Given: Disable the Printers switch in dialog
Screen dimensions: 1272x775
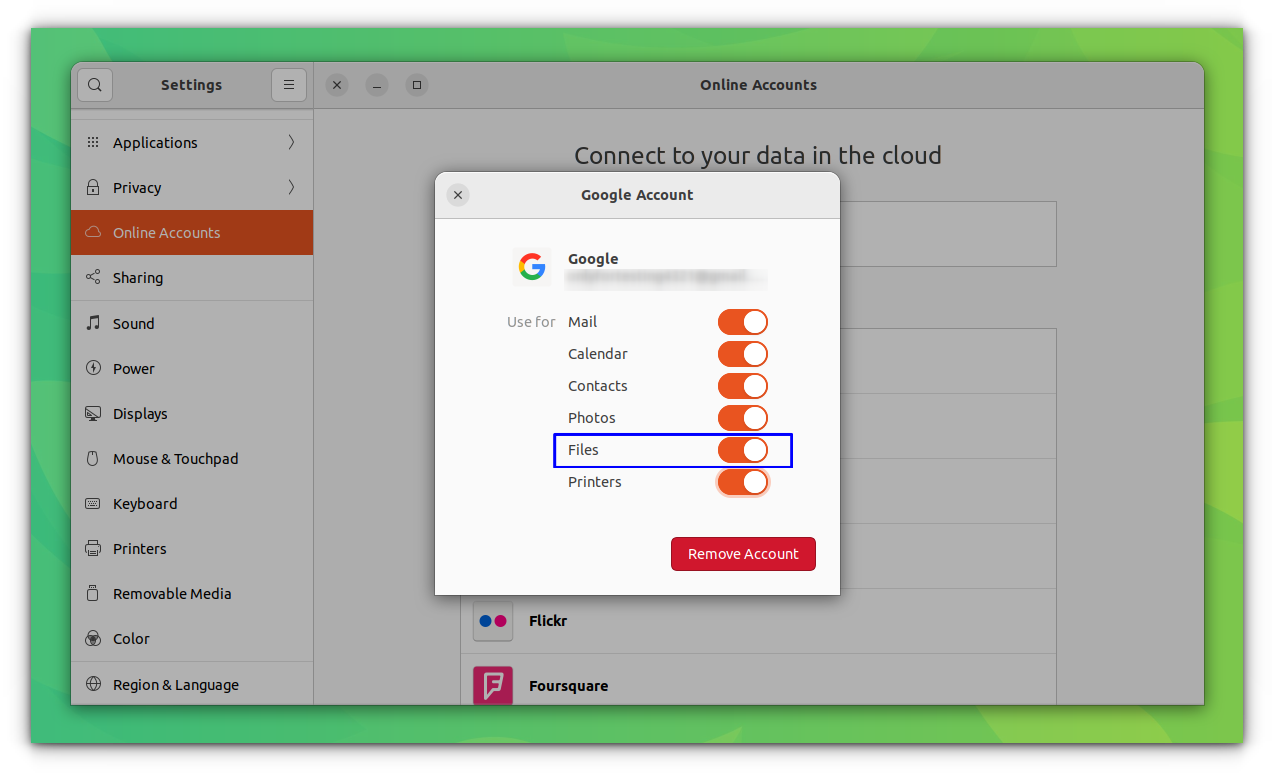Looking at the screenshot, I should tap(742, 482).
